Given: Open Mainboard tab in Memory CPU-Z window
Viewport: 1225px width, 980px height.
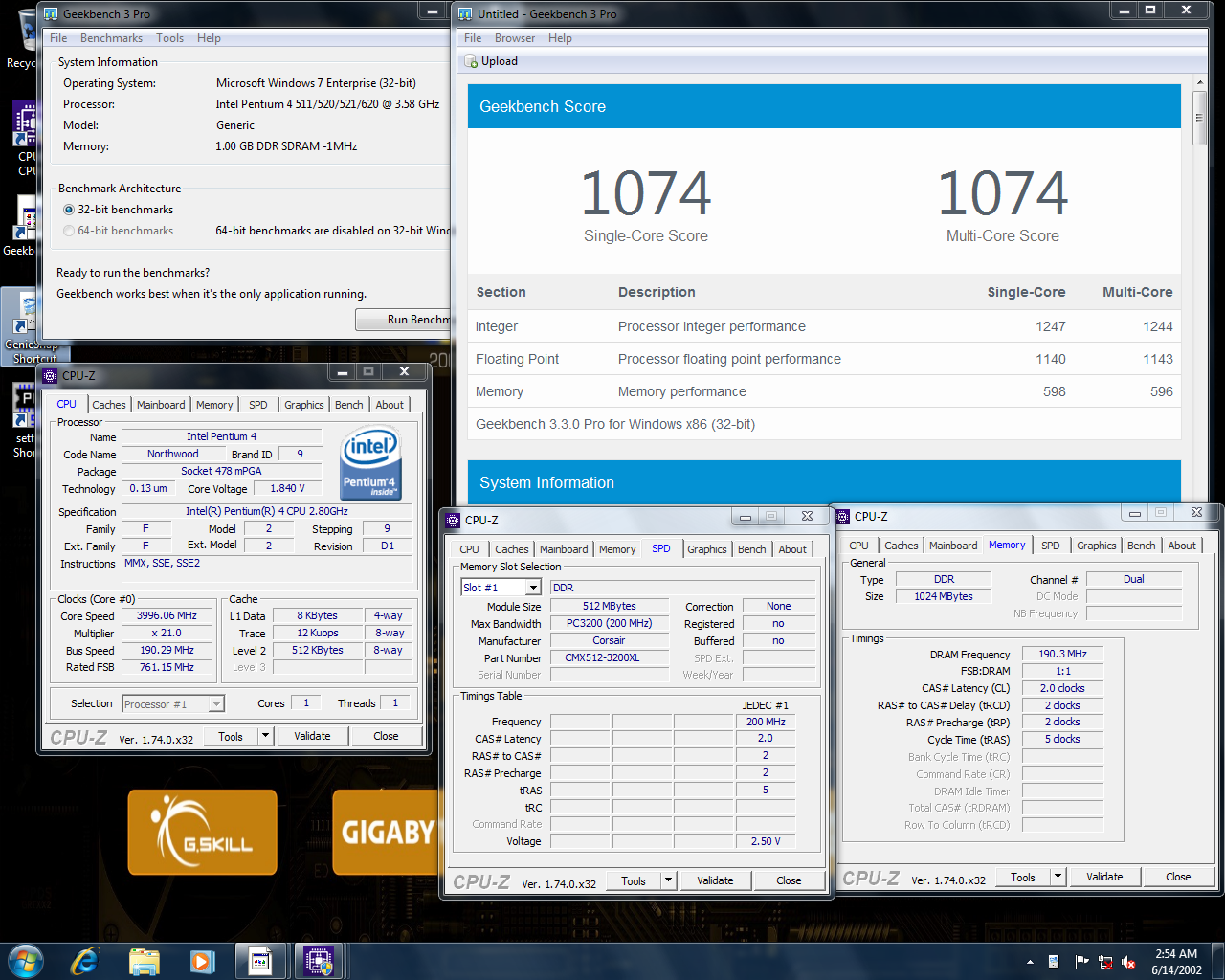Looking at the screenshot, I should 953,546.
